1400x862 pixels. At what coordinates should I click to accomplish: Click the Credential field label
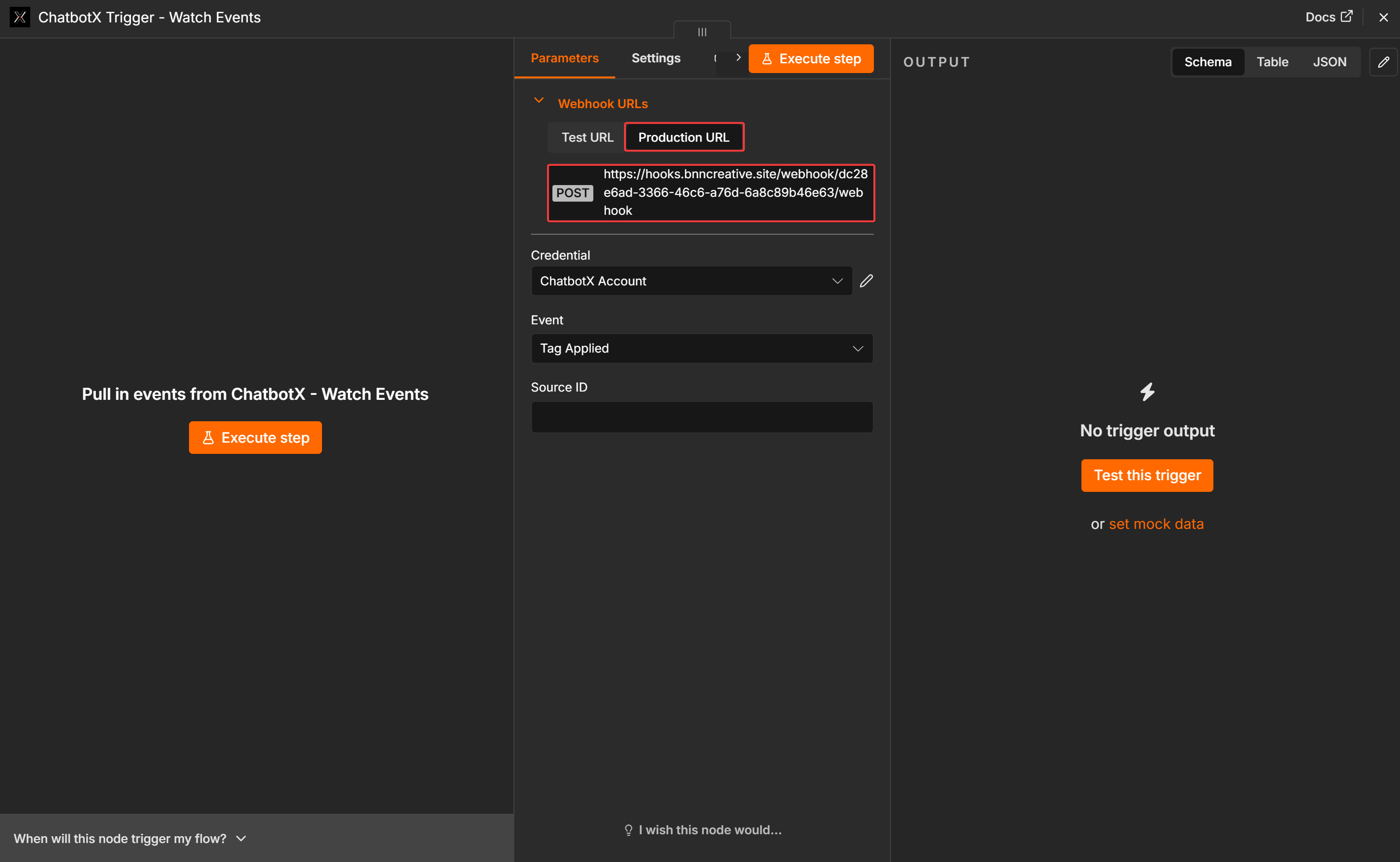point(561,255)
